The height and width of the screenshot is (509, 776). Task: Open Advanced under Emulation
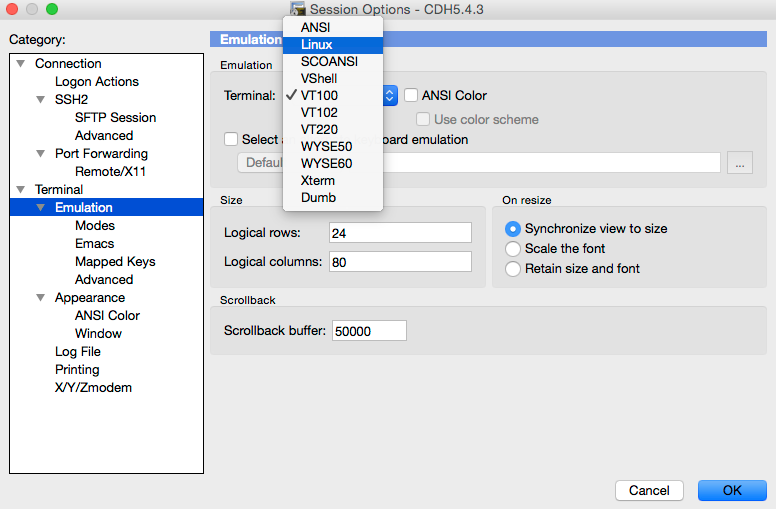tap(104, 280)
